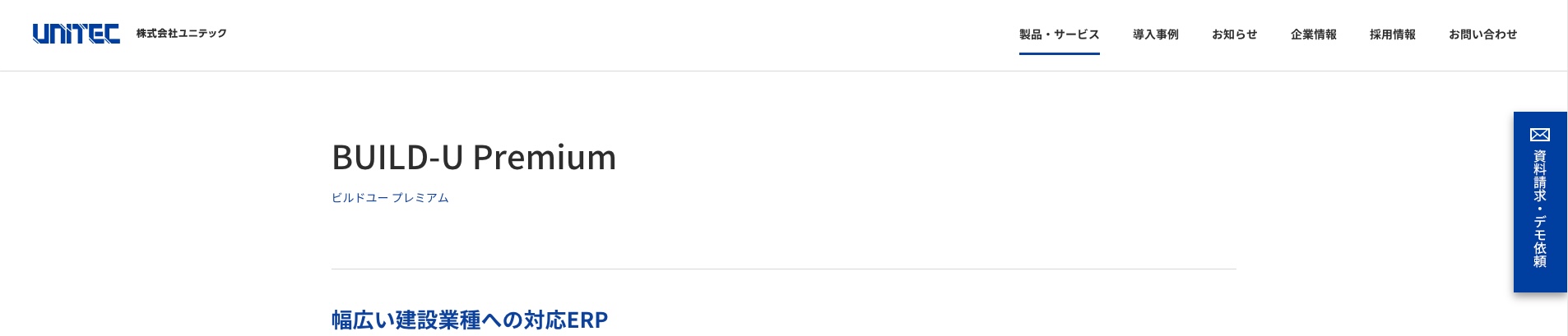Go to お問い合わせ page
Image resolution: width=1568 pixels, height=336 pixels.
[1482, 35]
